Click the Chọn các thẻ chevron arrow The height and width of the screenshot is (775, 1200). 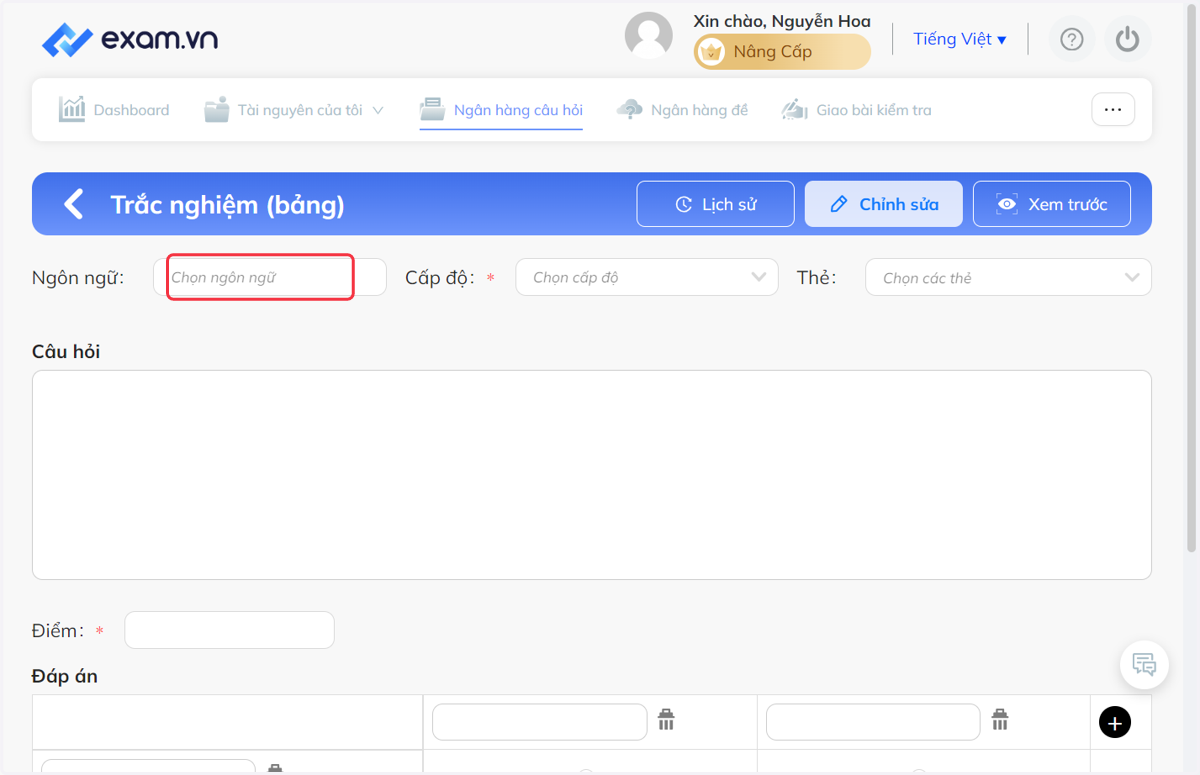(1132, 277)
